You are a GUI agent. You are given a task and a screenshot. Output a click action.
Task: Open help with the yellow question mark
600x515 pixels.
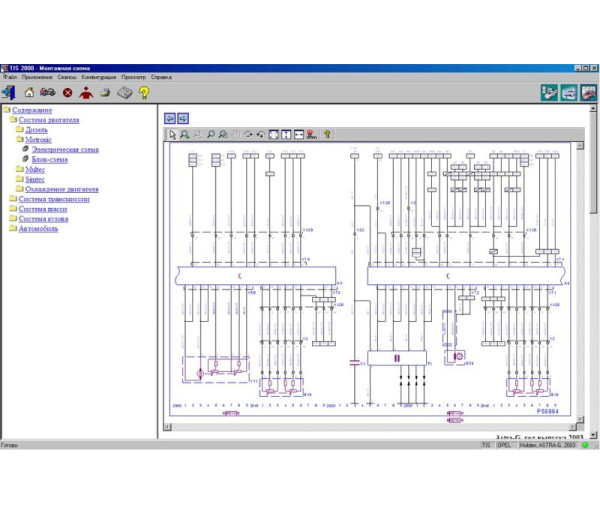point(144,93)
